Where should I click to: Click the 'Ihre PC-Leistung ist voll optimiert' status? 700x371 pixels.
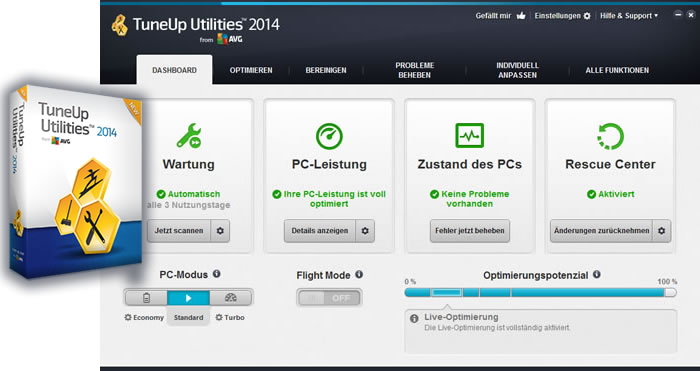(x=329, y=199)
